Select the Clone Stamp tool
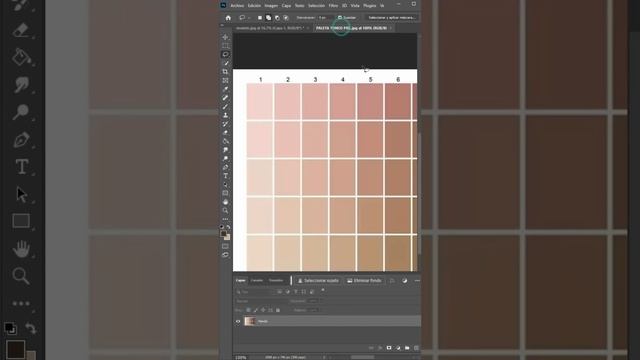Screen dimensions: 640x360 pos(225,115)
